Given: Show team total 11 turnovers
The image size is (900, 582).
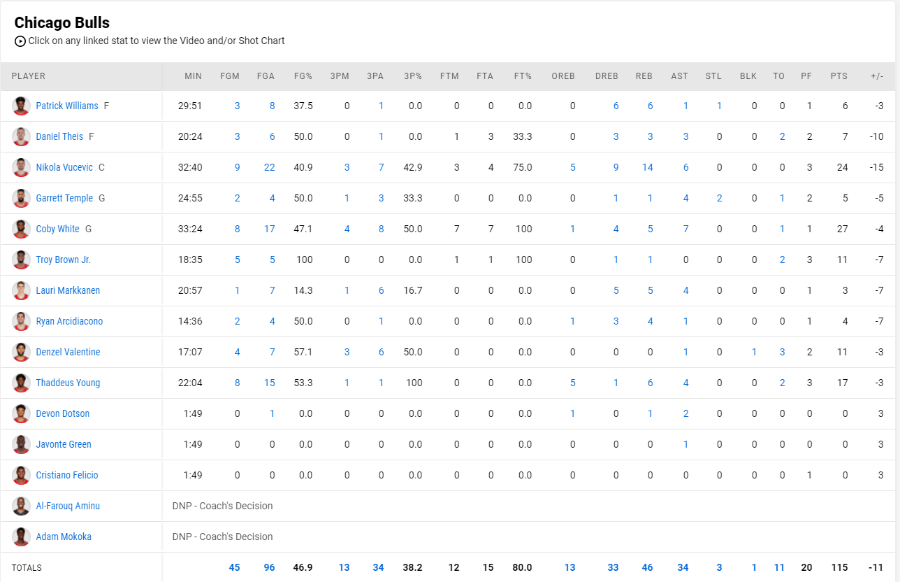Looking at the screenshot, I should (x=779, y=568).
